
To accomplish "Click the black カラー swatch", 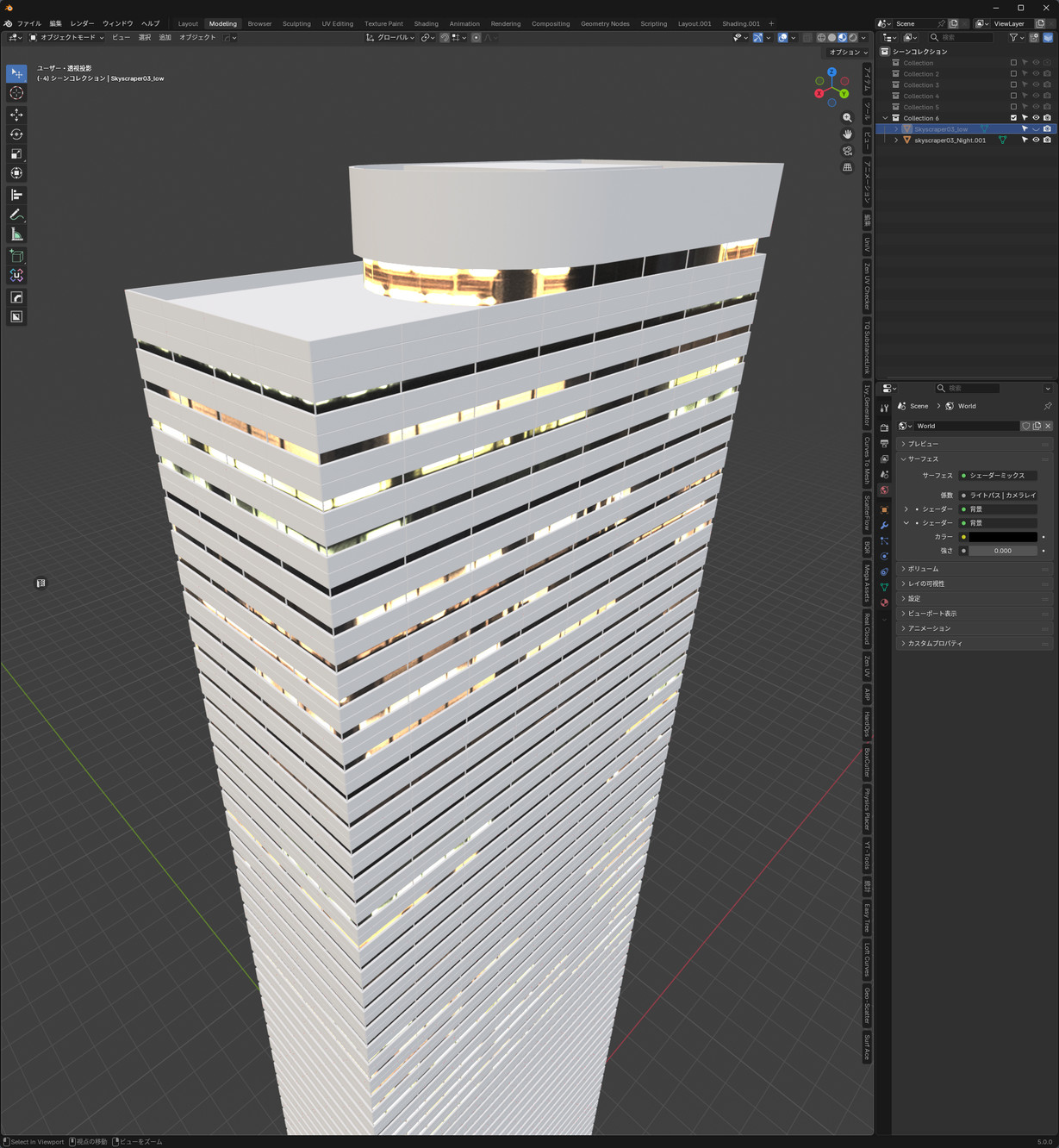I will [x=1002, y=537].
